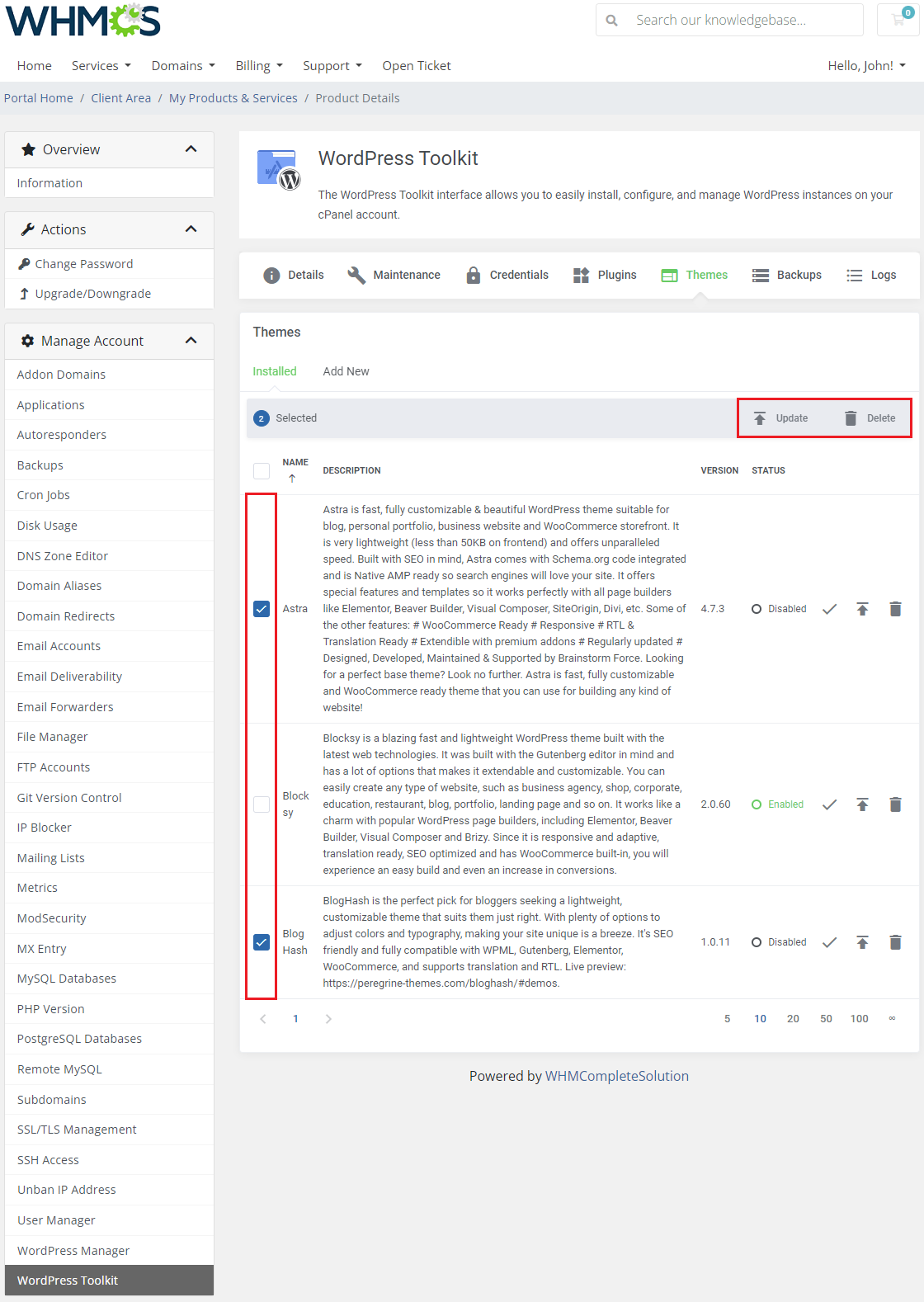Click the bulk Update button
Image resolution: width=924 pixels, height=1302 pixels.
(x=781, y=418)
